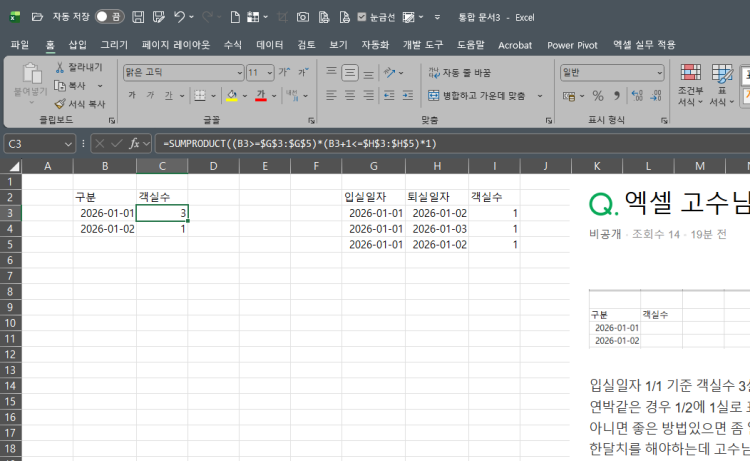Screen dimensions: 750x461
Task: Open the Undo history dropdown arrow
Action: (x=192, y=17)
